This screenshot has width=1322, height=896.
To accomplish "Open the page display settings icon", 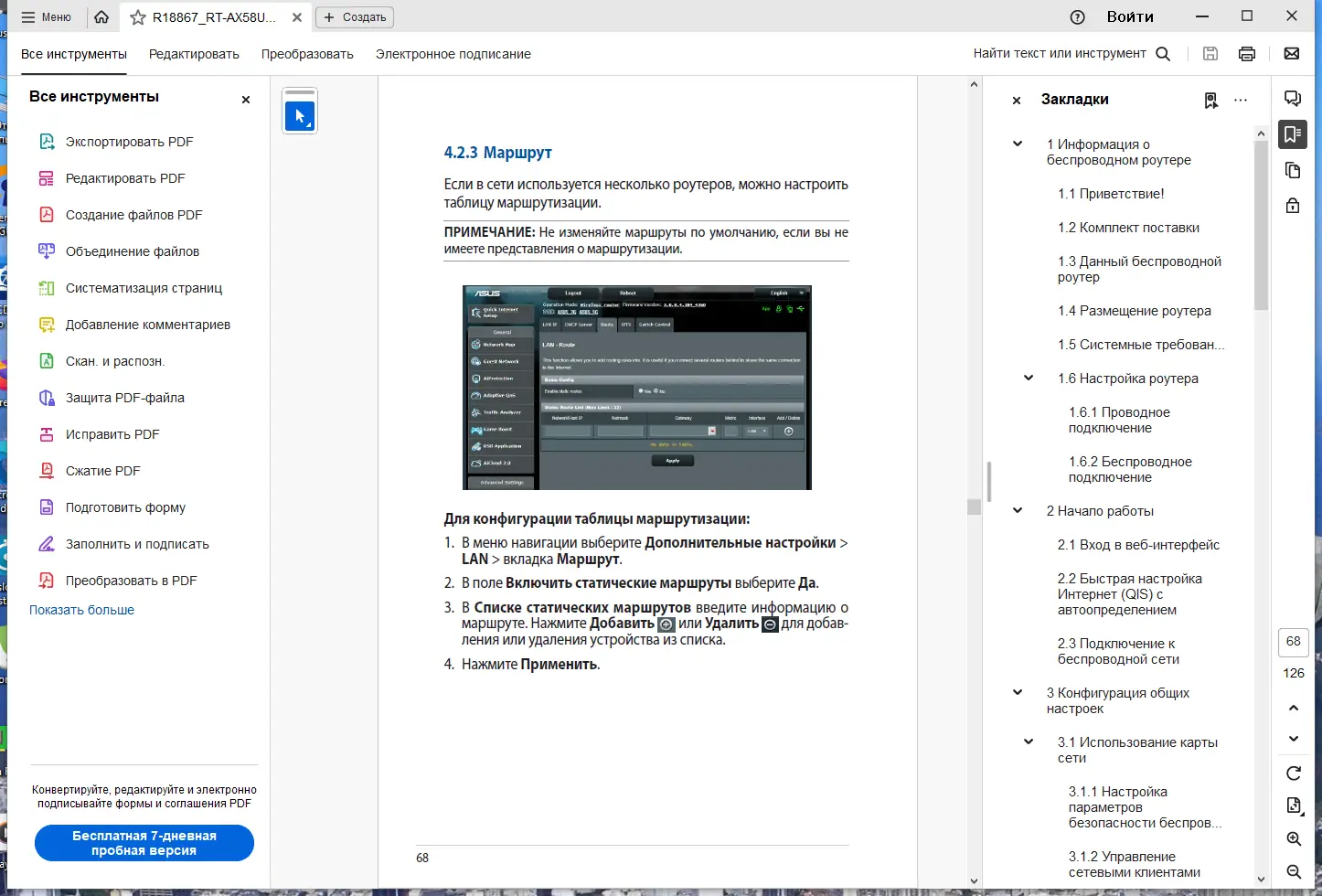I will coord(1294,805).
